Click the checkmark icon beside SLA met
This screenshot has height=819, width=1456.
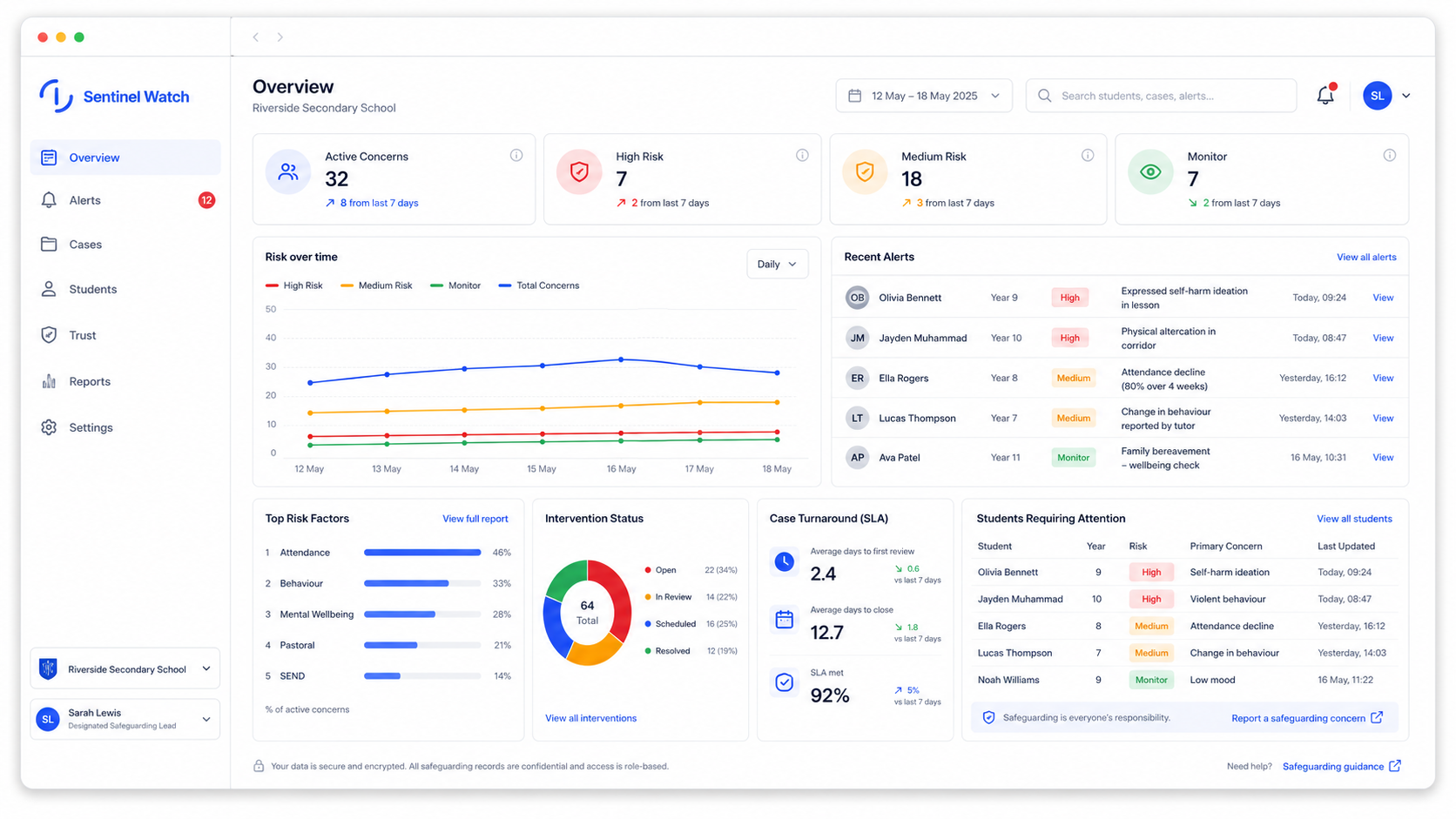785,682
